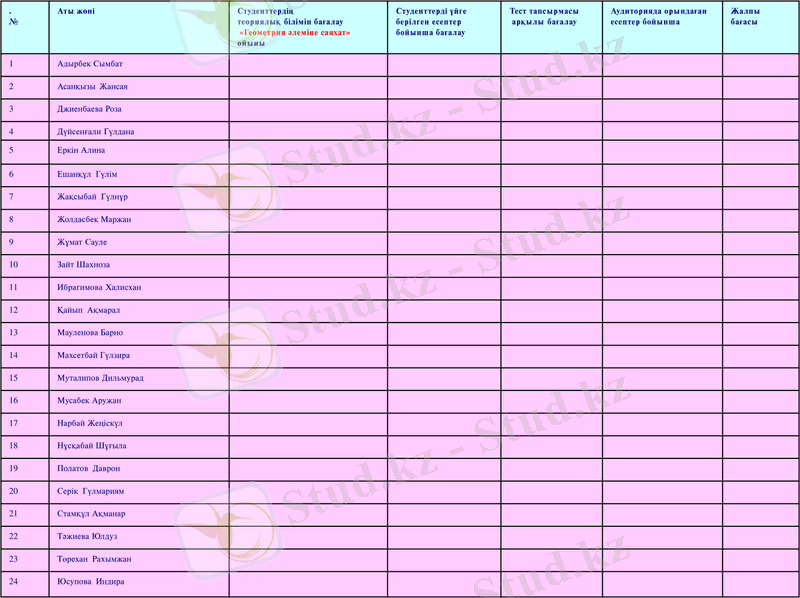The image size is (800, 598).
Task: Select row number 12 in the № column
Action: [14, 310]
